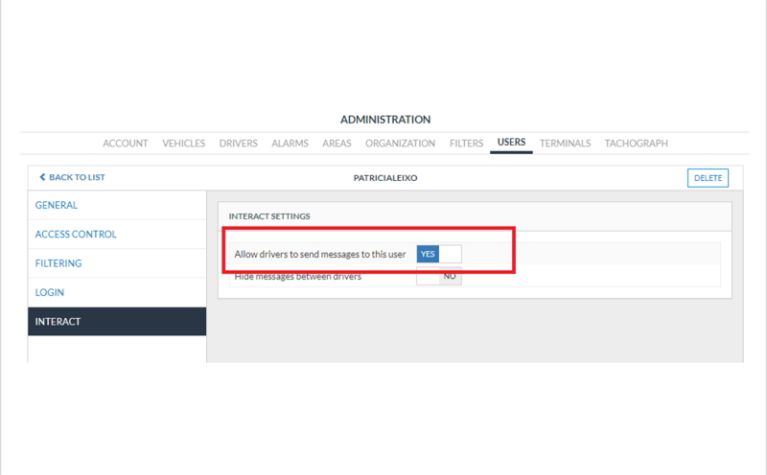Switch to the Vehicles tab
This screenshot has height=475, width=767.
coord(183,143)
